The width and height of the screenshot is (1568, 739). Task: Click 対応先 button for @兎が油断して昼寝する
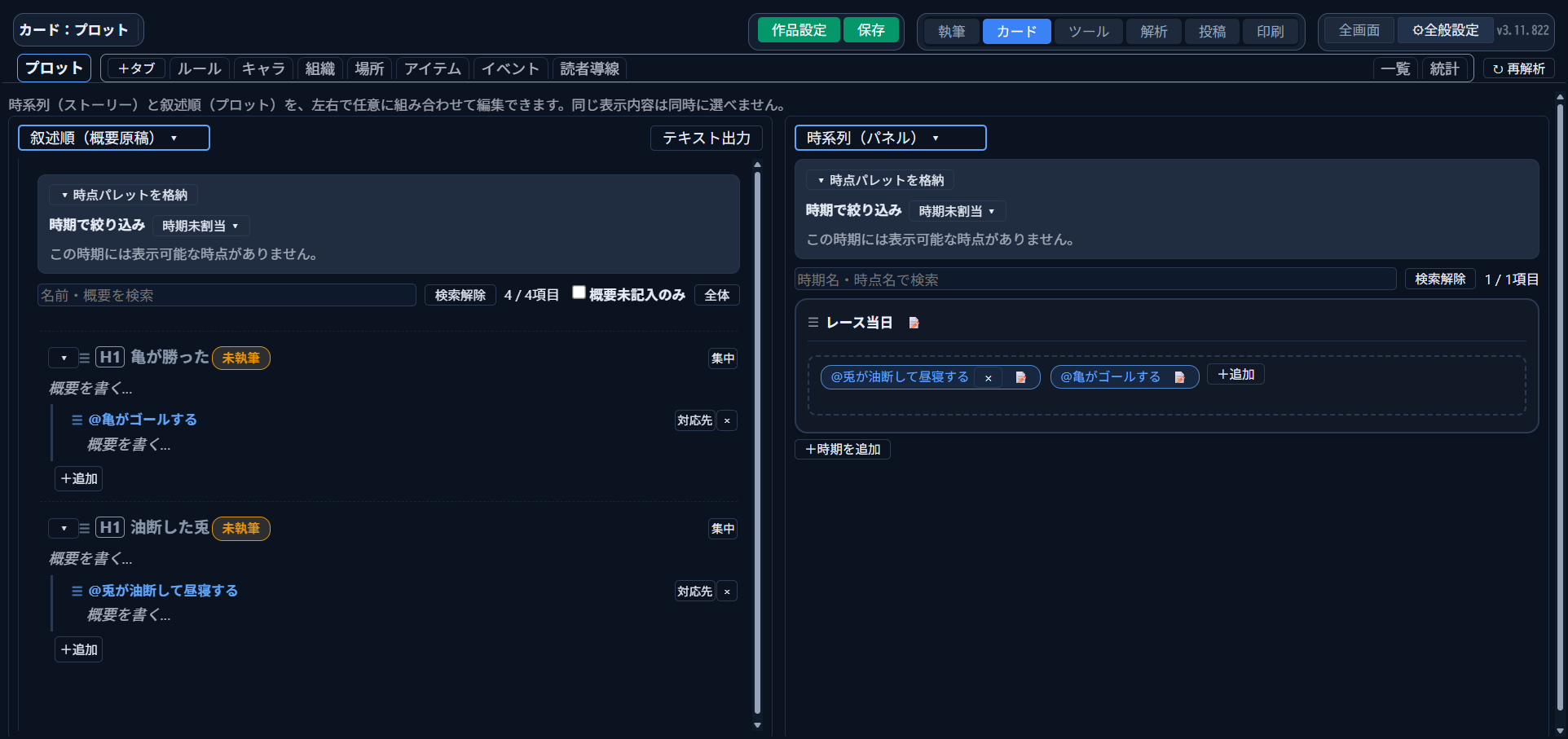pyautogui.click(x=694, y=592)
